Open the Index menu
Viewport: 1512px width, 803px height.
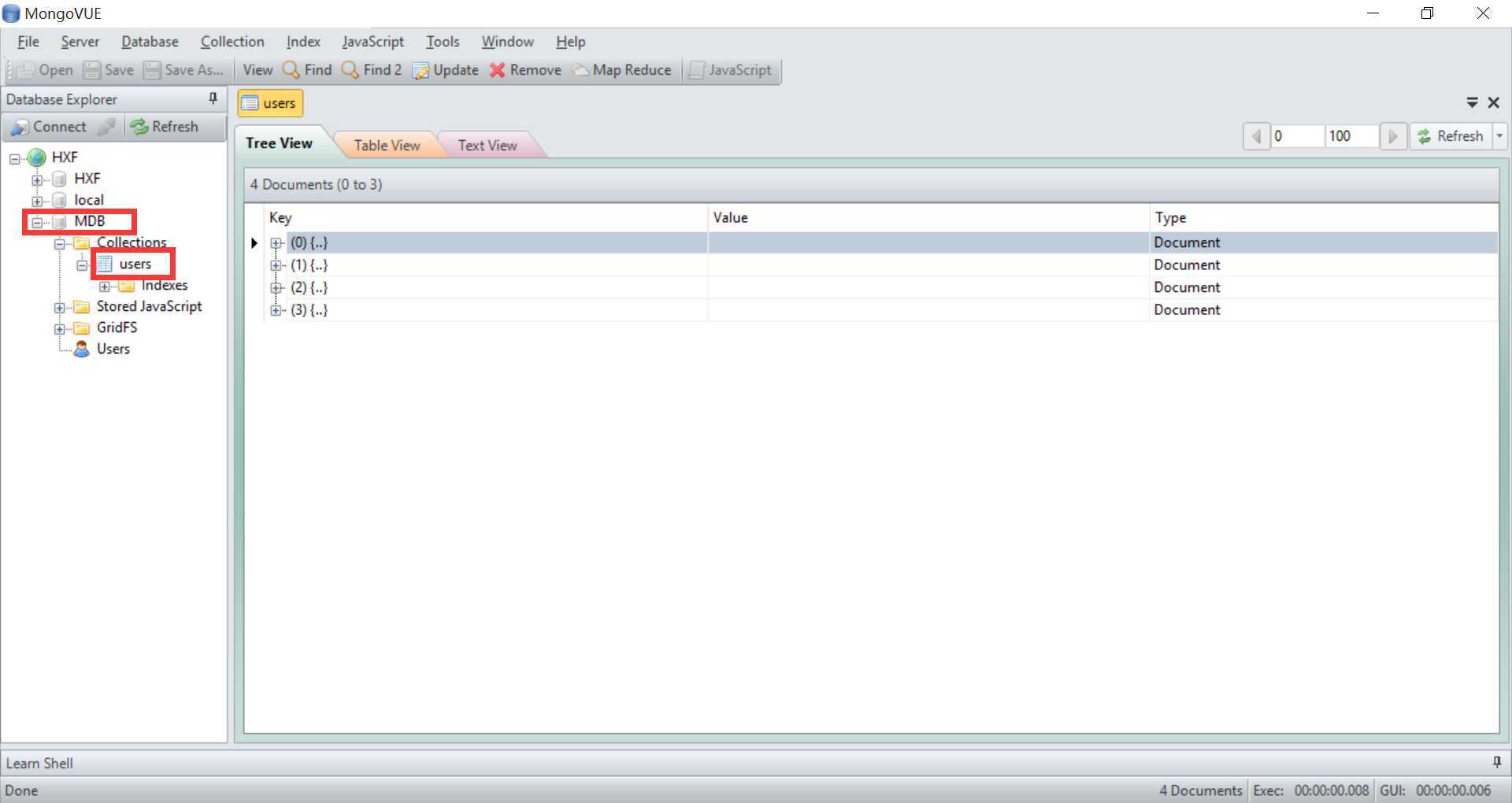point(303,42)
